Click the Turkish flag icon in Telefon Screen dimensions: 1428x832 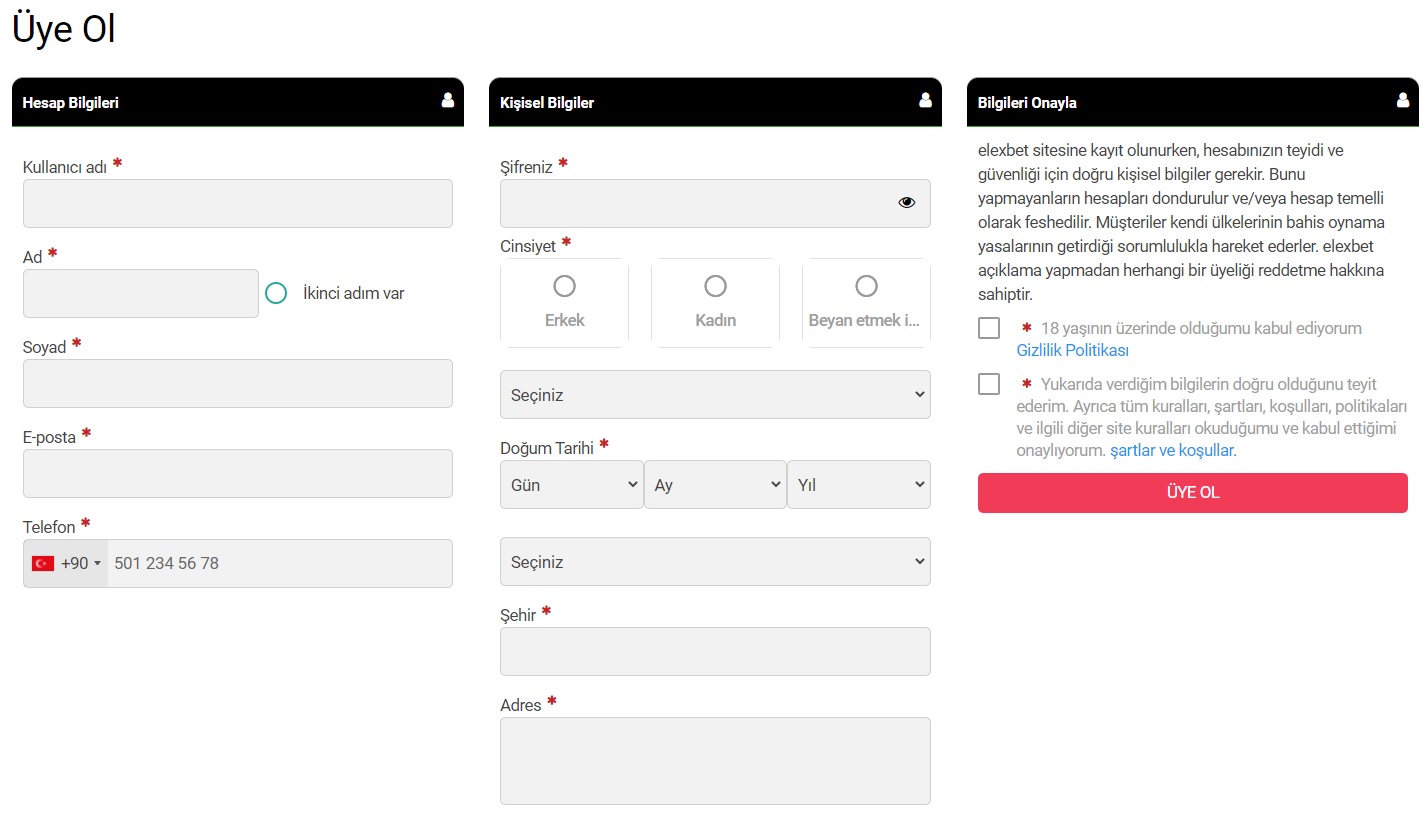[x=43, y=563]
